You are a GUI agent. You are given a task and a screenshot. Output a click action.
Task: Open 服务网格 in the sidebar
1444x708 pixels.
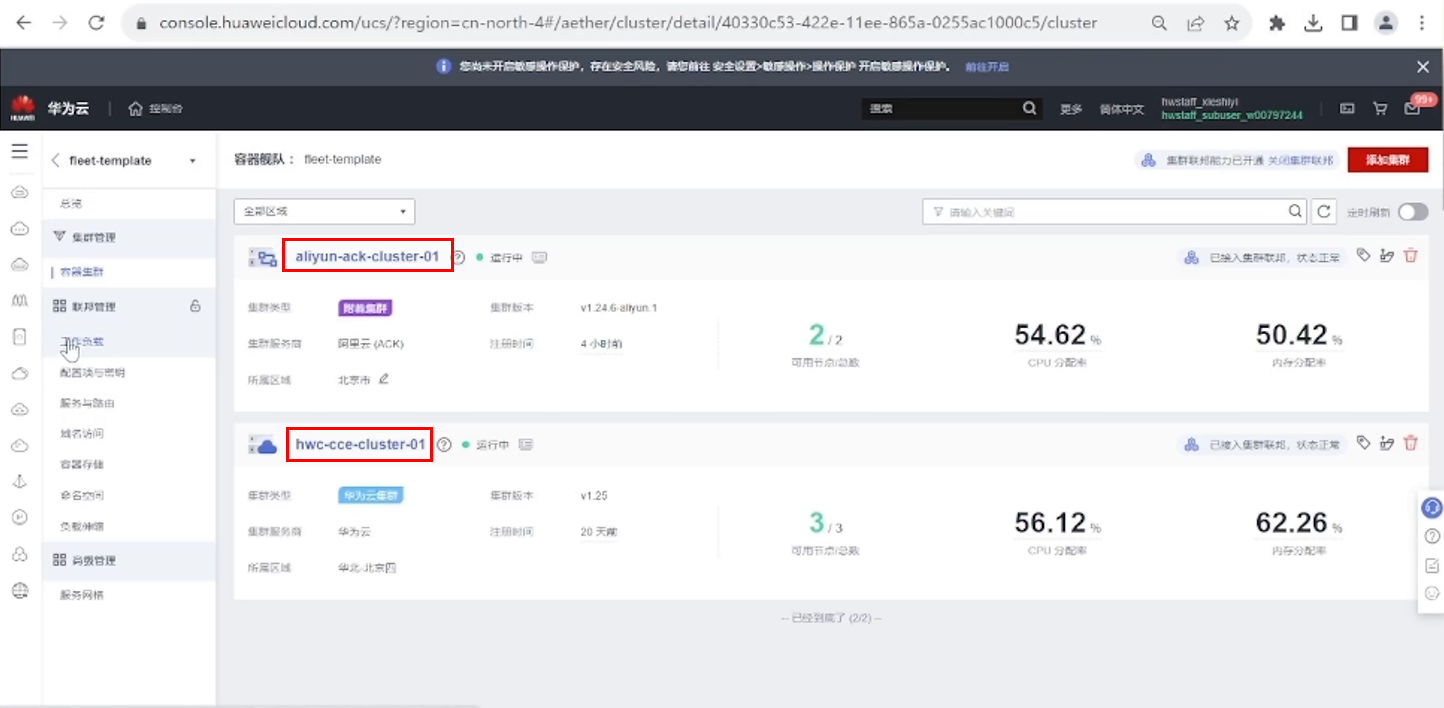click(x=81, y=595)
